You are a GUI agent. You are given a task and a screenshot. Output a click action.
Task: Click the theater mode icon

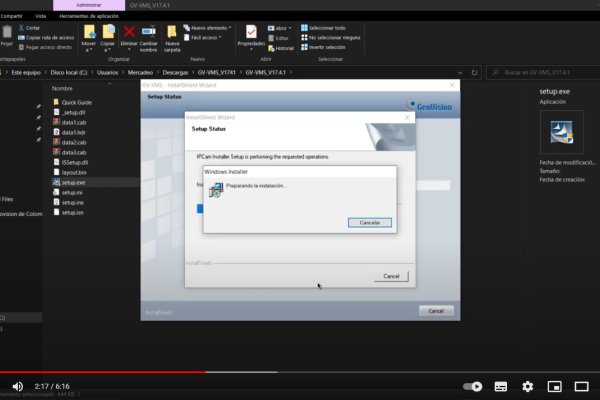click(x=581, y=387)
